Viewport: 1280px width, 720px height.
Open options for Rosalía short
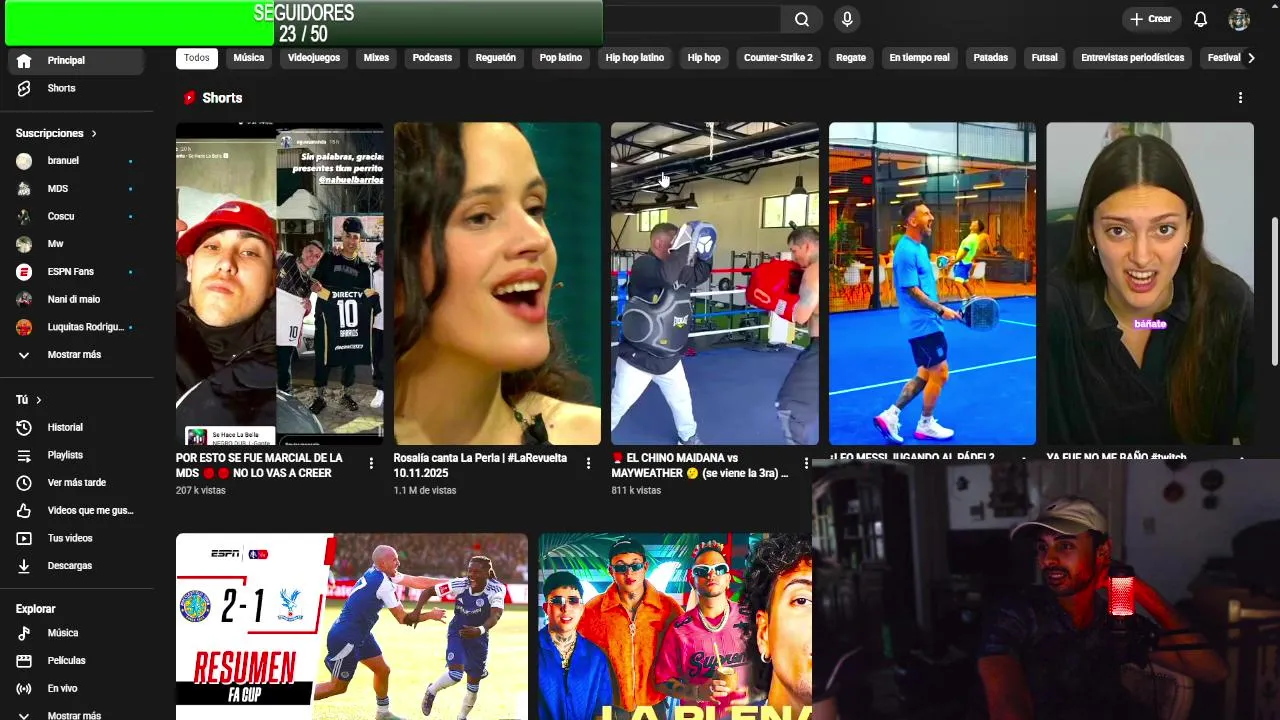[x=588, y=463]
